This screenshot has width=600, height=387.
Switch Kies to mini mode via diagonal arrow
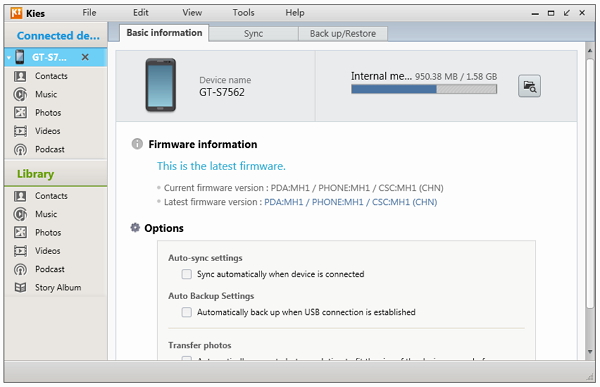pos(566,13)
